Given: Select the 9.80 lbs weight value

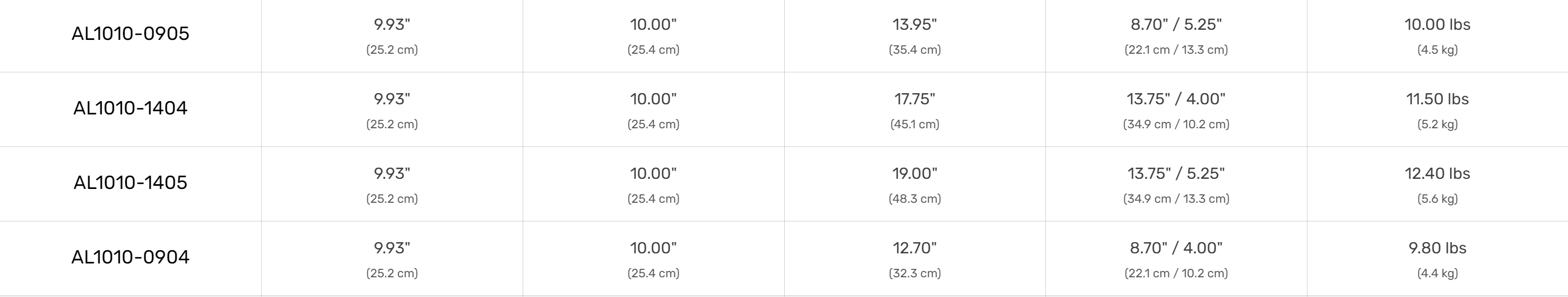Looking at the screenshot, I should click(x=1437, y=249).
